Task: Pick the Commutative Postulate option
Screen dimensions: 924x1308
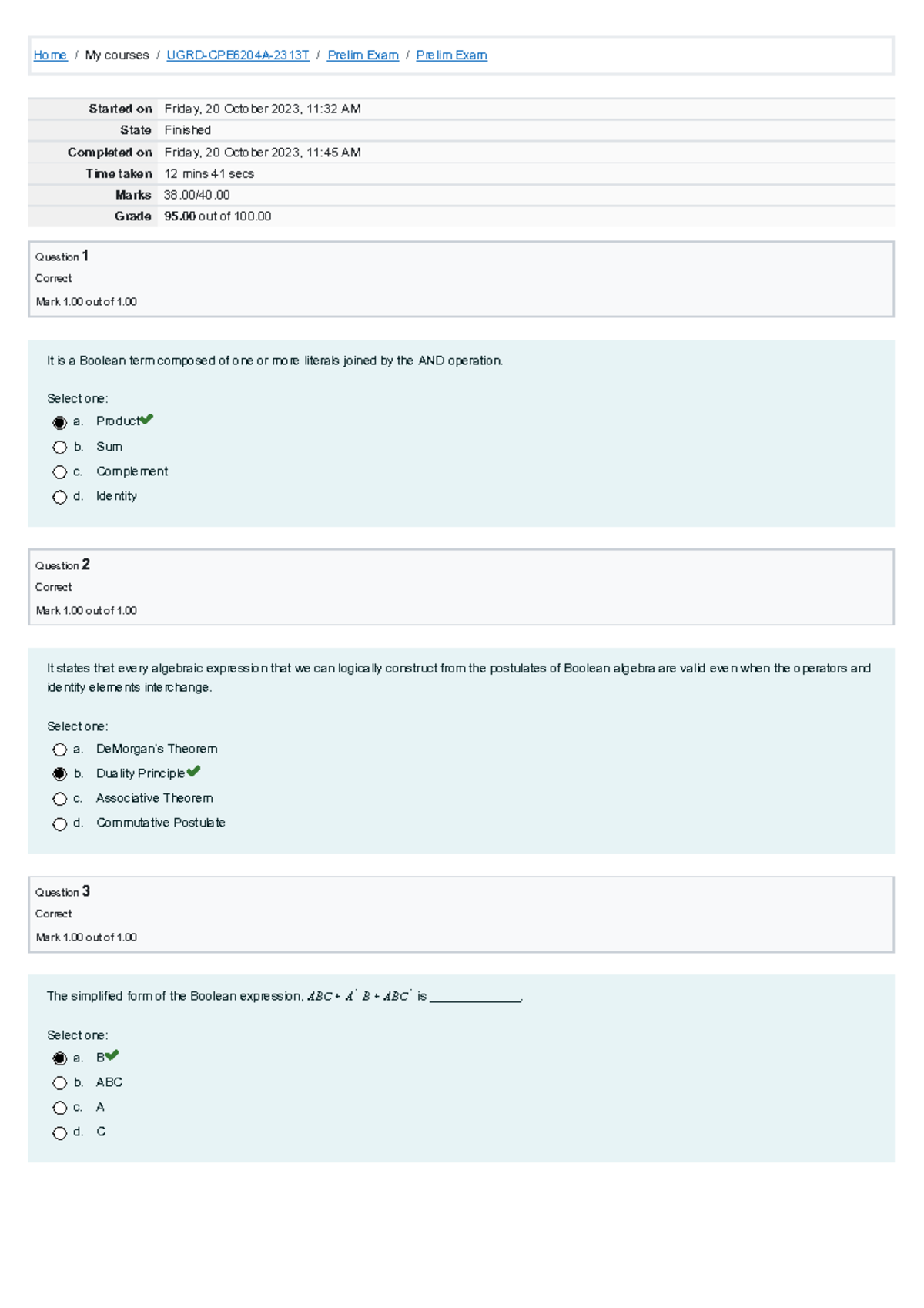Action: (x=60, y=824)
